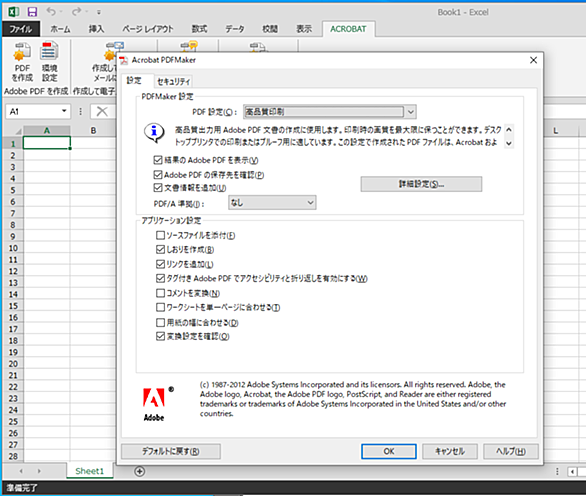Enable コメントを変換 checkbox
This screenshot has height=496, width=586.
(x=160, y=293)
